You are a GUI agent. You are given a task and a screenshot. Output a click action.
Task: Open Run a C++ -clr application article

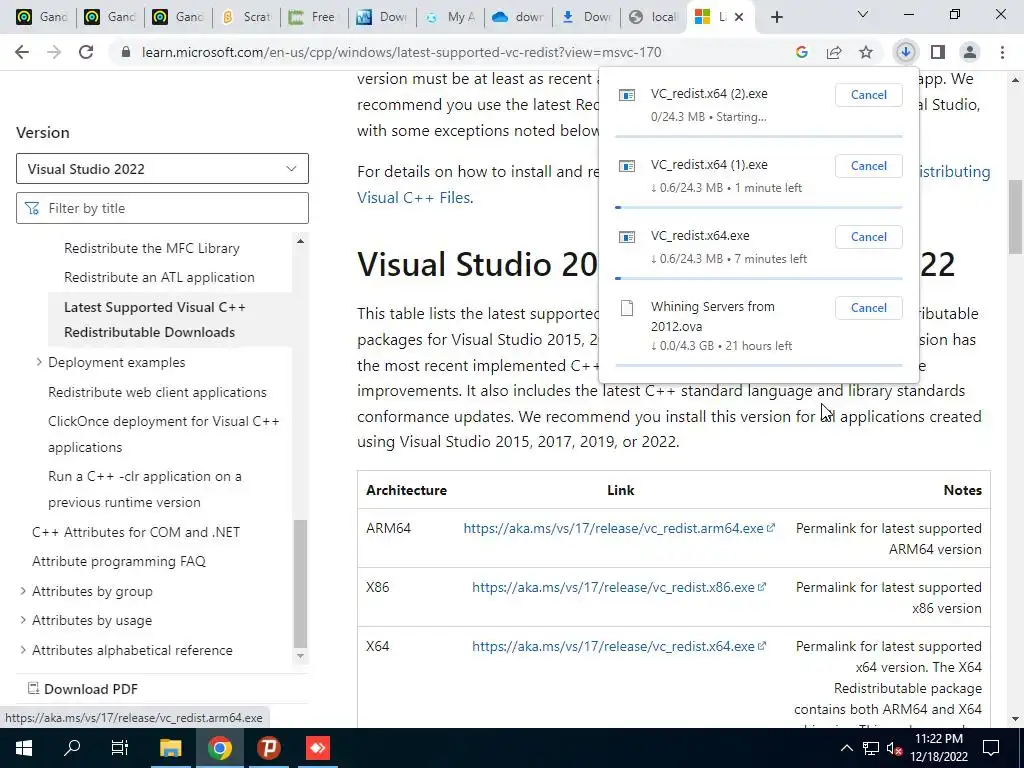tap(145, 489)
